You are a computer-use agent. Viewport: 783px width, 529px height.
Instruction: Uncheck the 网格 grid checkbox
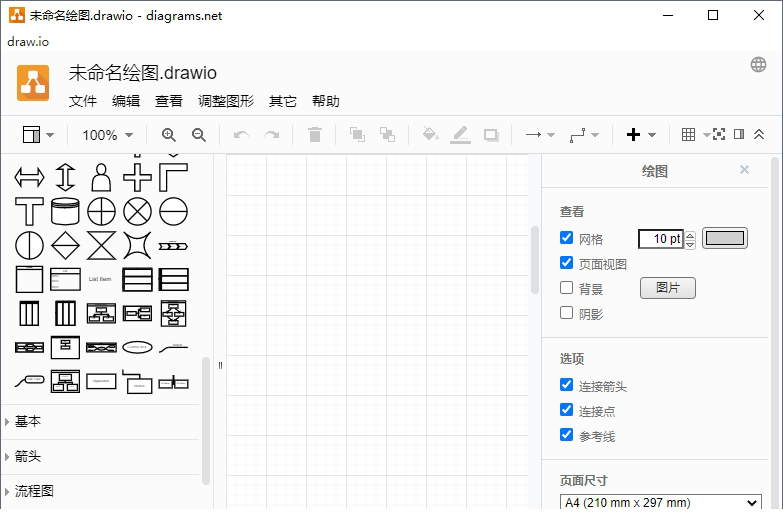566,238
